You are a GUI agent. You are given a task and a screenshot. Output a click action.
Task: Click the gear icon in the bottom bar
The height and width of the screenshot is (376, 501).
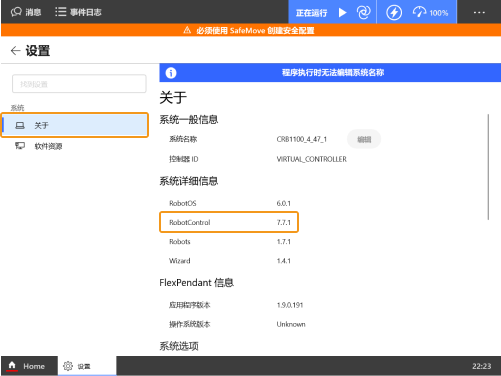[x=68, y=366]
